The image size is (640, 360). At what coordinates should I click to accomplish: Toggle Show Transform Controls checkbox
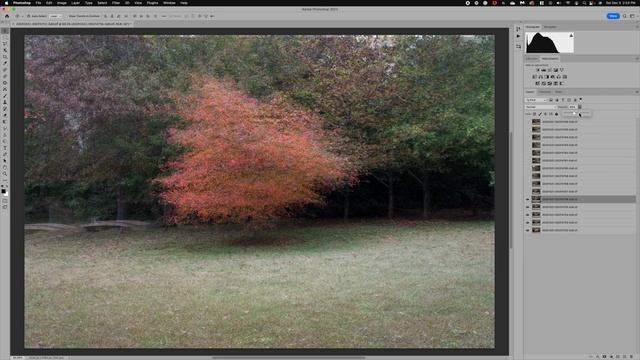tap(66, 16)
